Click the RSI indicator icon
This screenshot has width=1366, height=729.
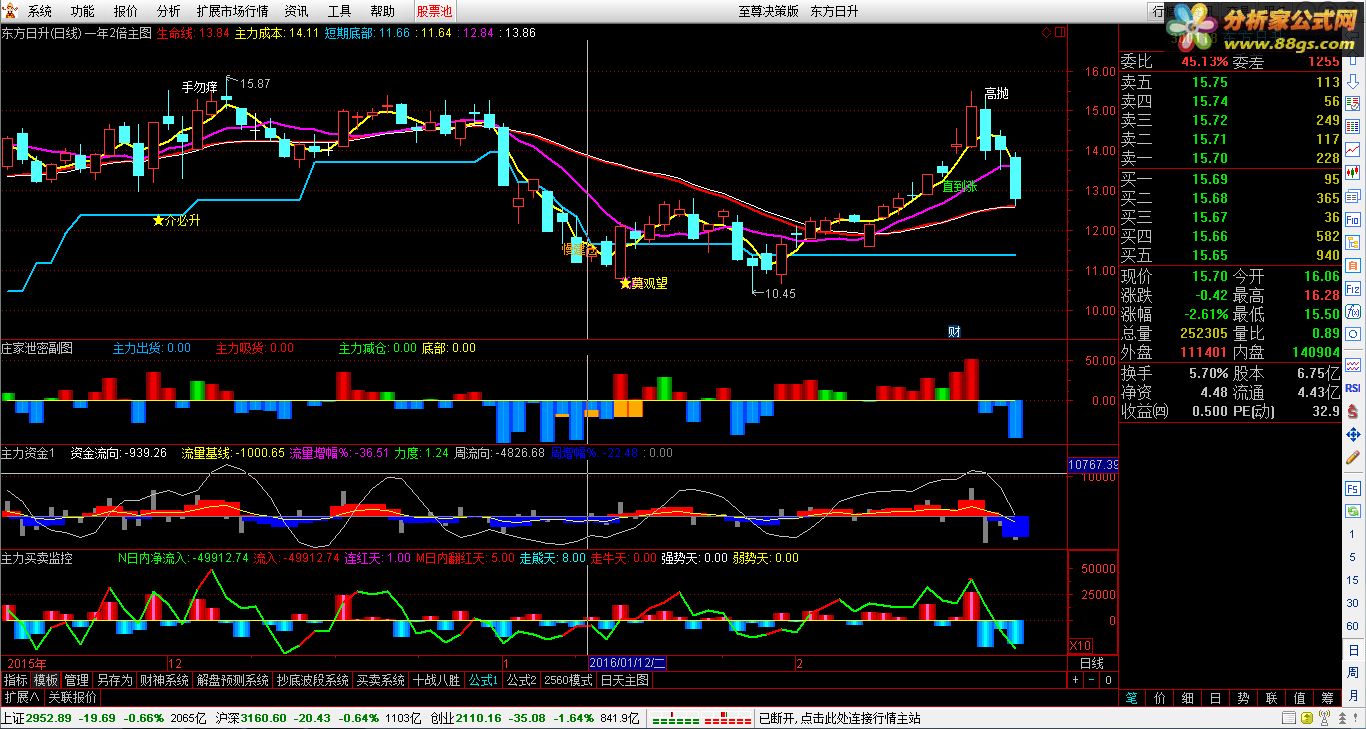(1353, 388)
